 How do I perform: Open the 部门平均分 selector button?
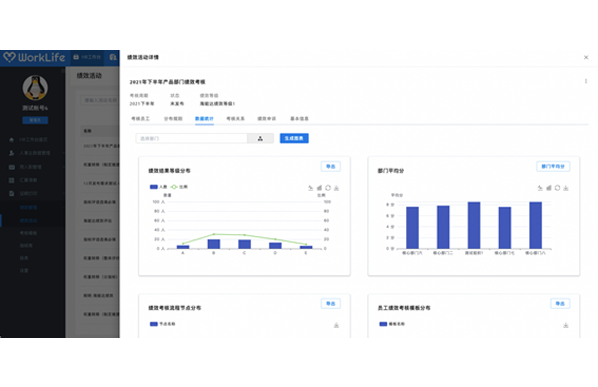(553, 166)
